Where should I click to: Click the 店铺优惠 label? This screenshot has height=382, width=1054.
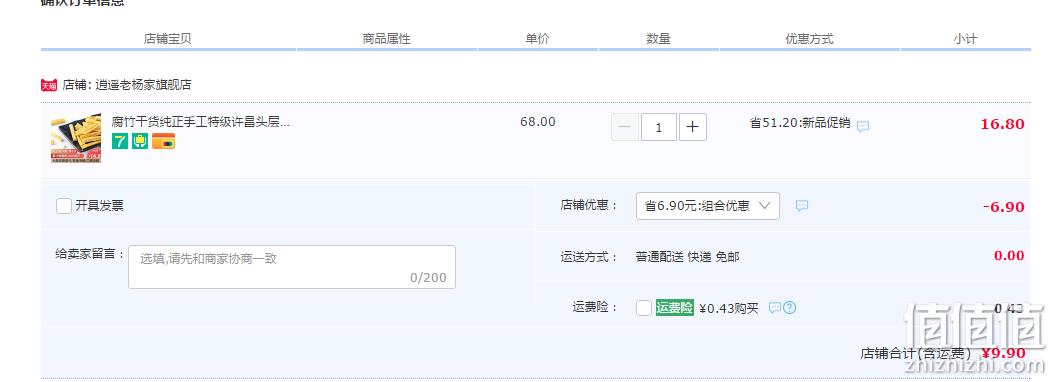(589, 205)
